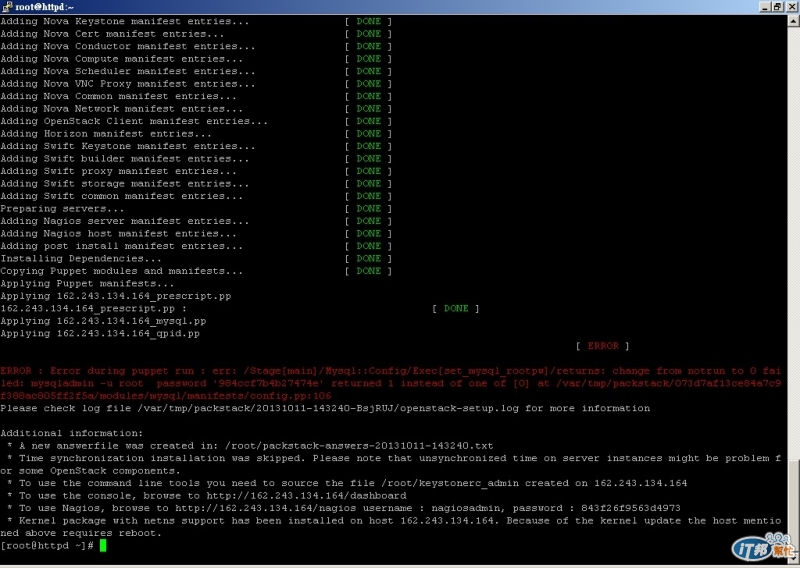Viewport: 800px width, 568px height.
Task: Click 'ned above requires reboot.' line
Action: point(81,533)
